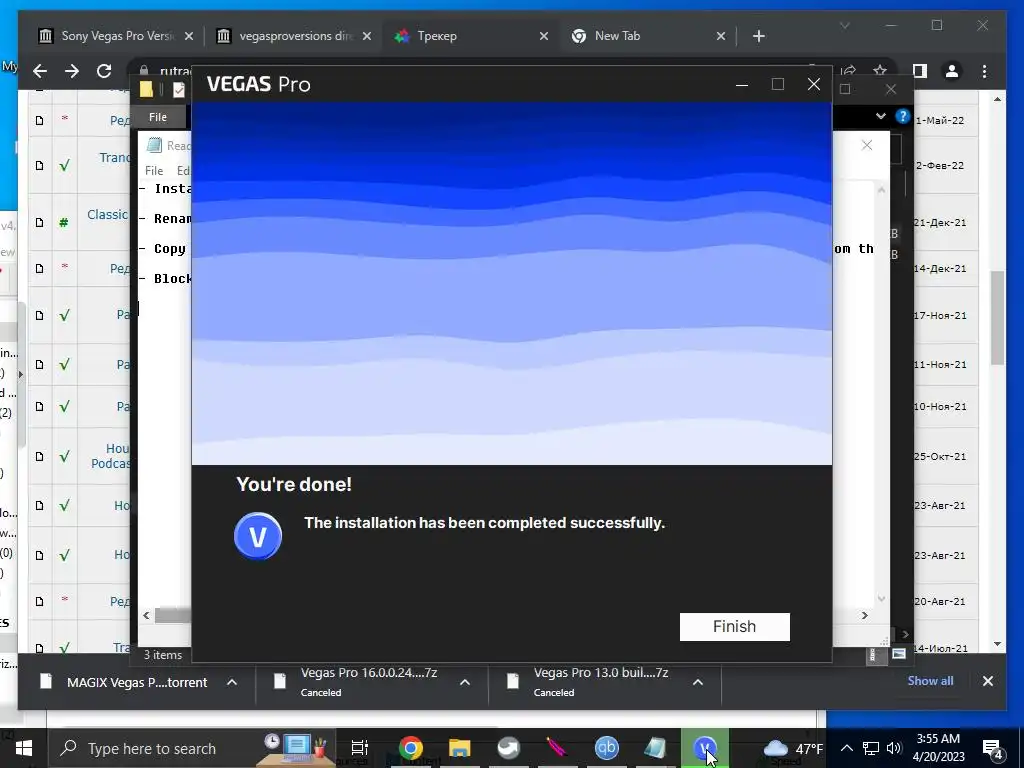
Task: Open the Chrome side panel
Action: pos(920,71)
